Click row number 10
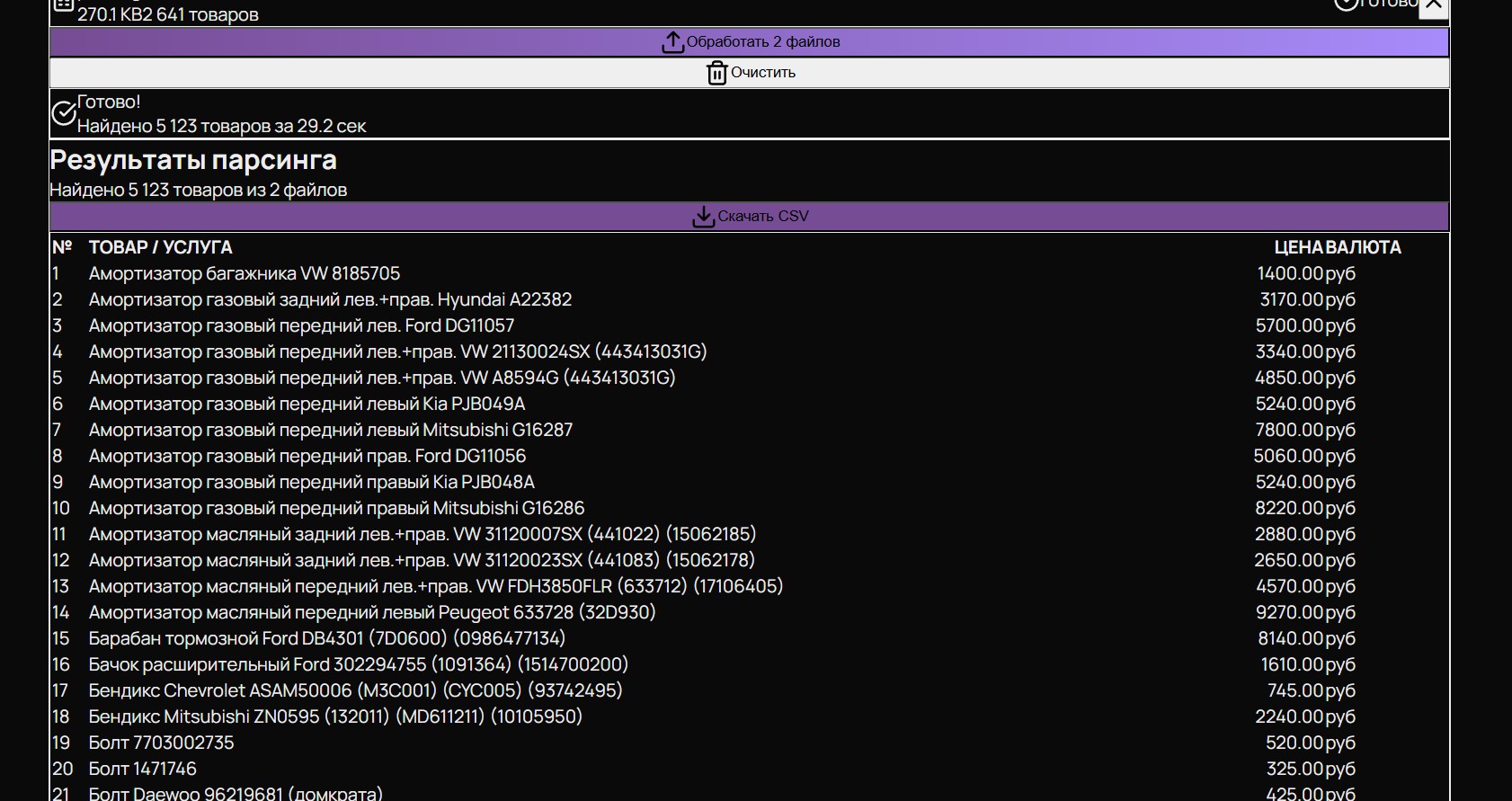Viewport: 1512px width, 801px height. [x=60, y=508]
